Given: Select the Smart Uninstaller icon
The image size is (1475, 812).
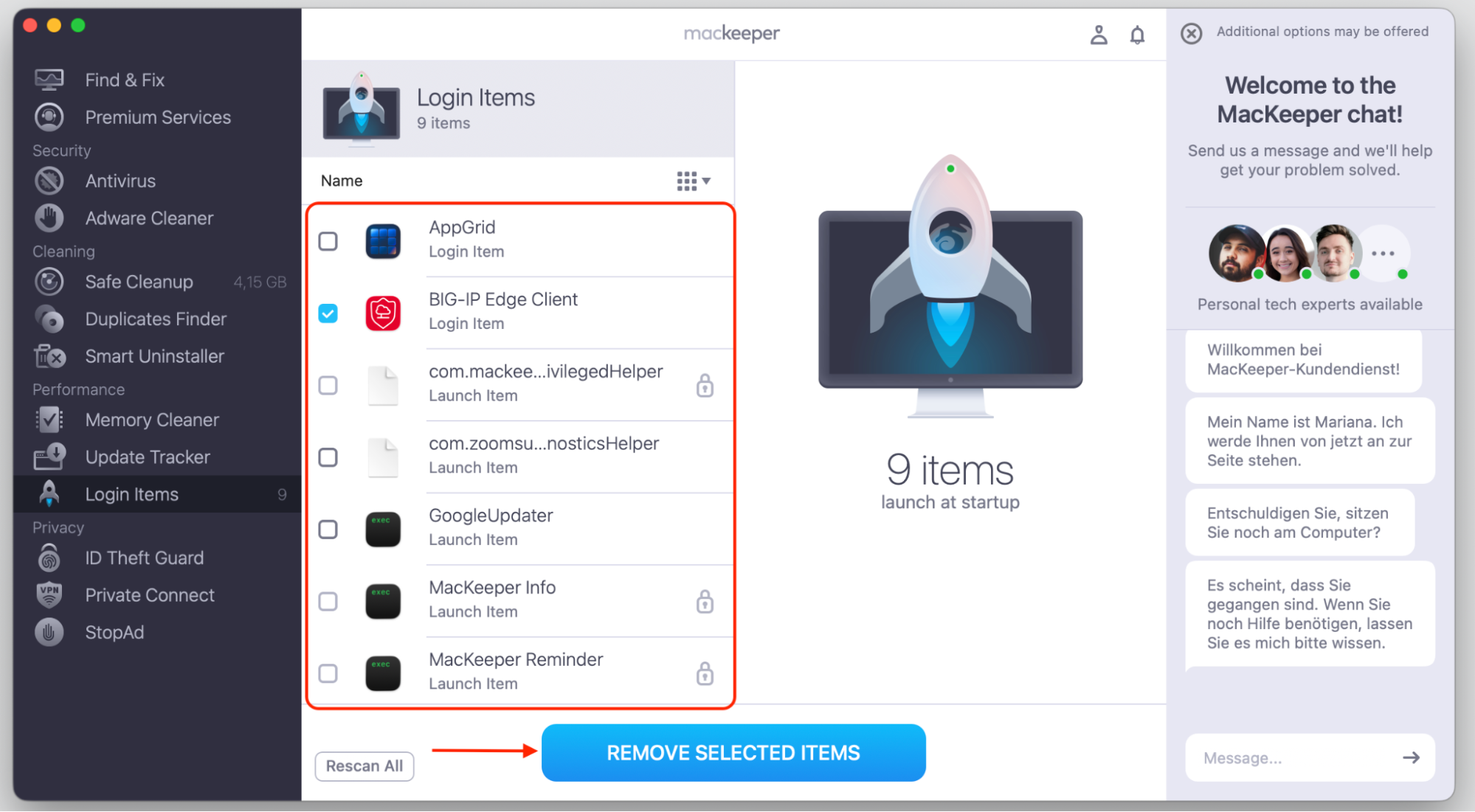Looking at the screenshot, I should click(x=49, y=356).
